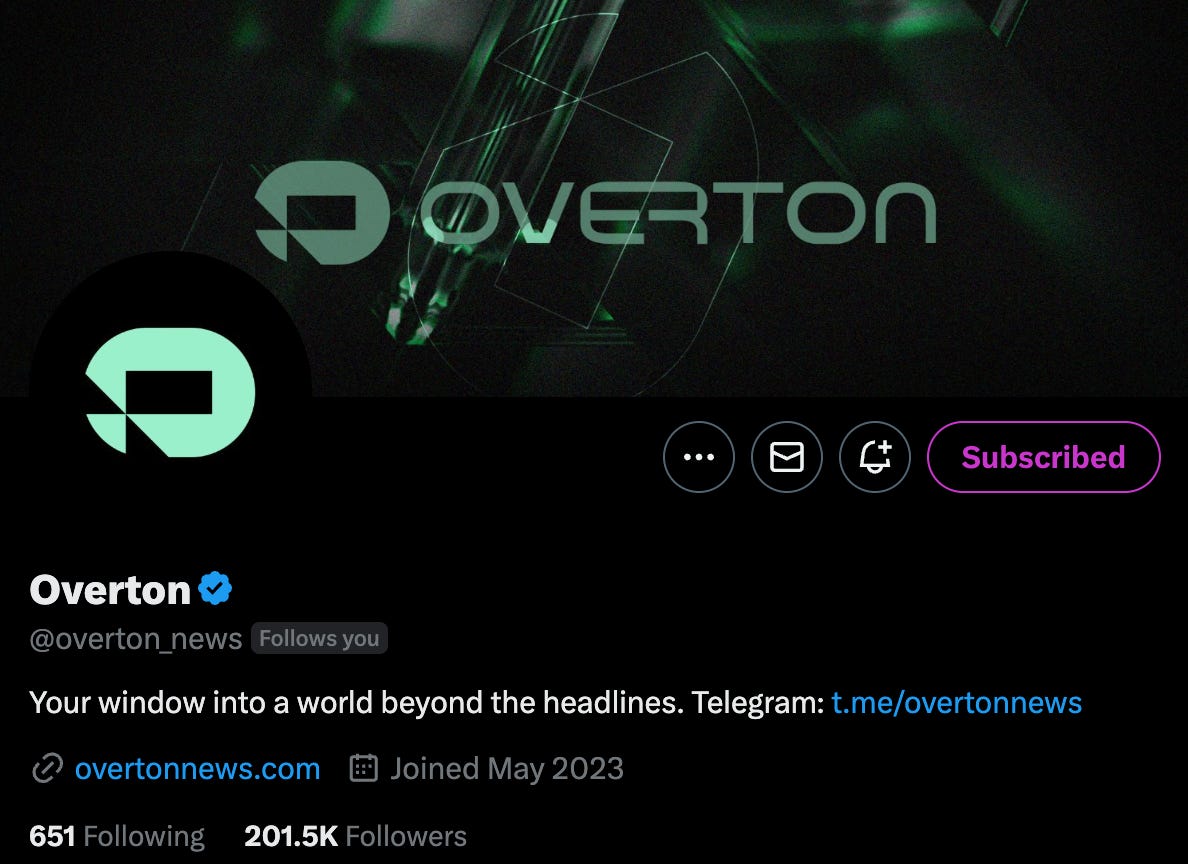Image resolution: width=1188 pixels, height=864 pixels.
Task: Open the three-dot more options menu
Action: pos(699,457)
